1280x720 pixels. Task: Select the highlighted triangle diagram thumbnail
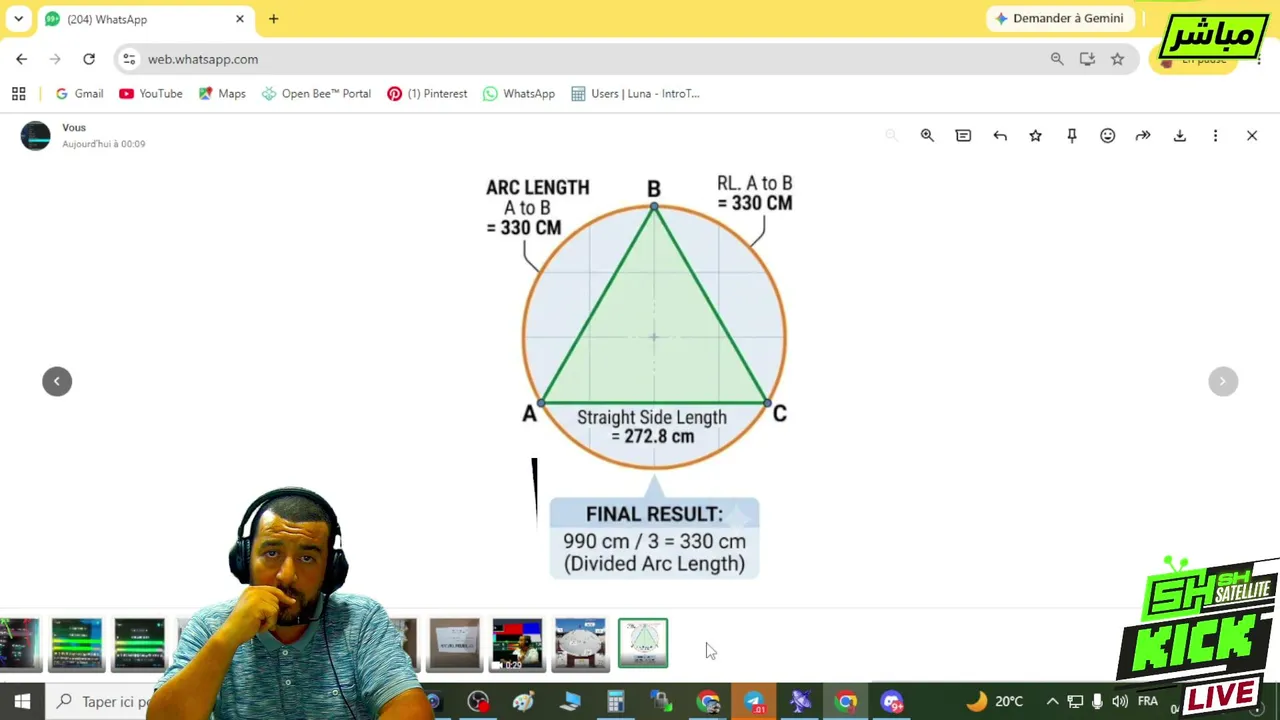(x=643, y=643)
